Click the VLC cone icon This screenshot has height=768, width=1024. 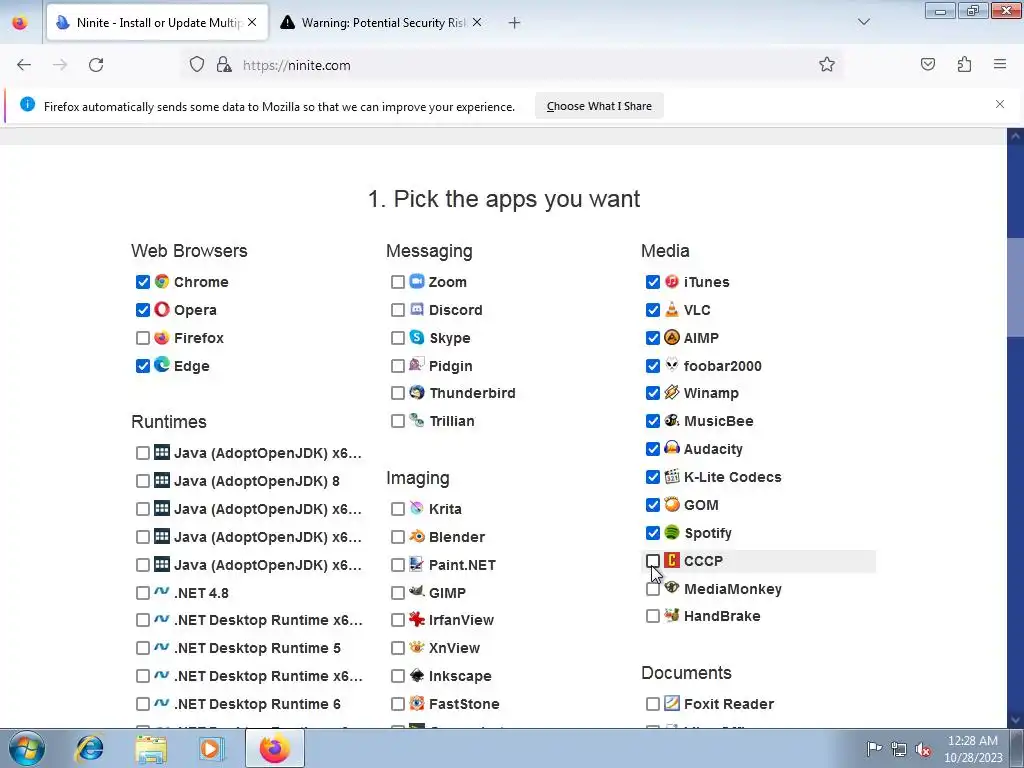tap(672, 310)
